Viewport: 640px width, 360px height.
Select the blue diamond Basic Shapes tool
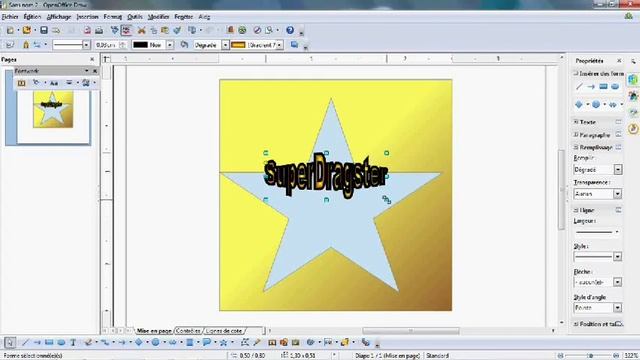pyautogui.click(x=139, y=342)
